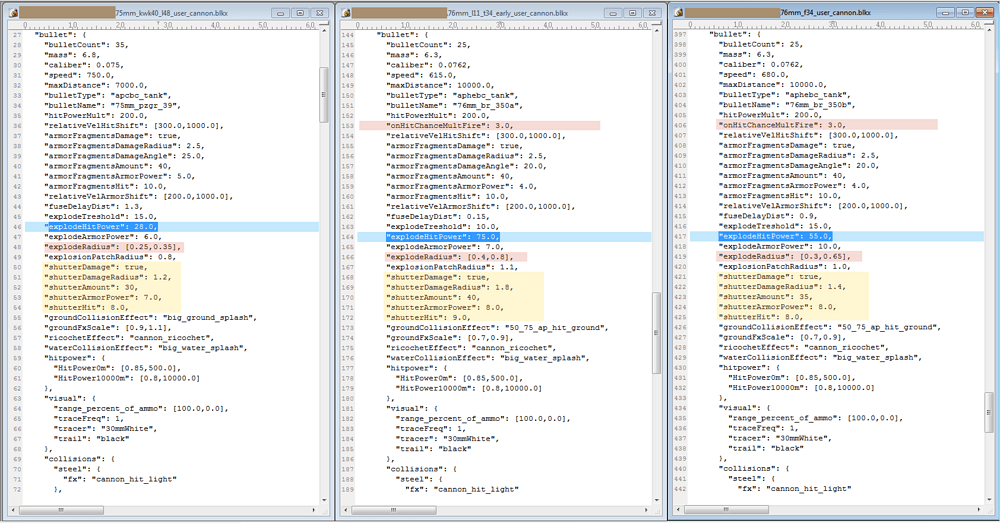Click the highlighted "explodeHitPower": 55.0 line

point(837,236)
